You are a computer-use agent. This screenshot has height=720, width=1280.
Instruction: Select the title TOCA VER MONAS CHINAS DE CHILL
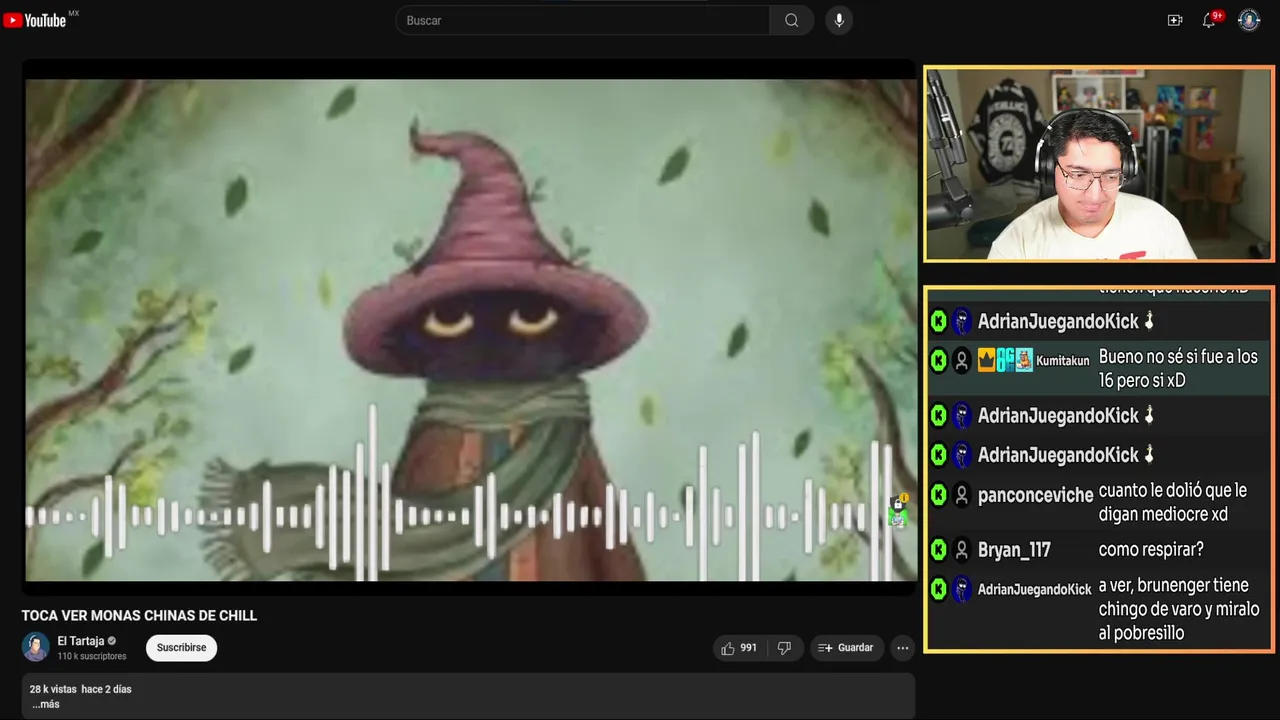[x=139, y=615]
